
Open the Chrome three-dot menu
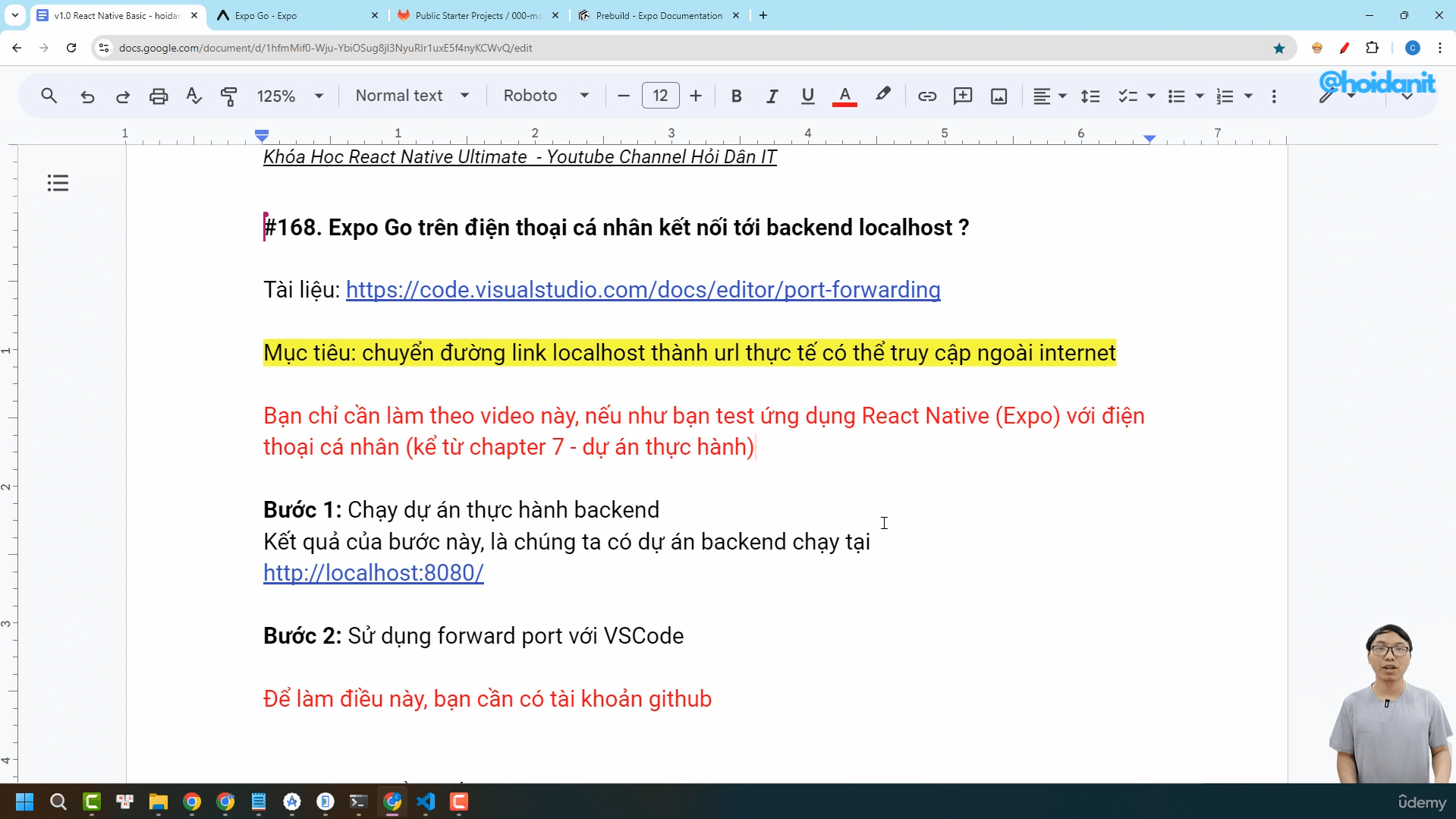click(1440, 48)
